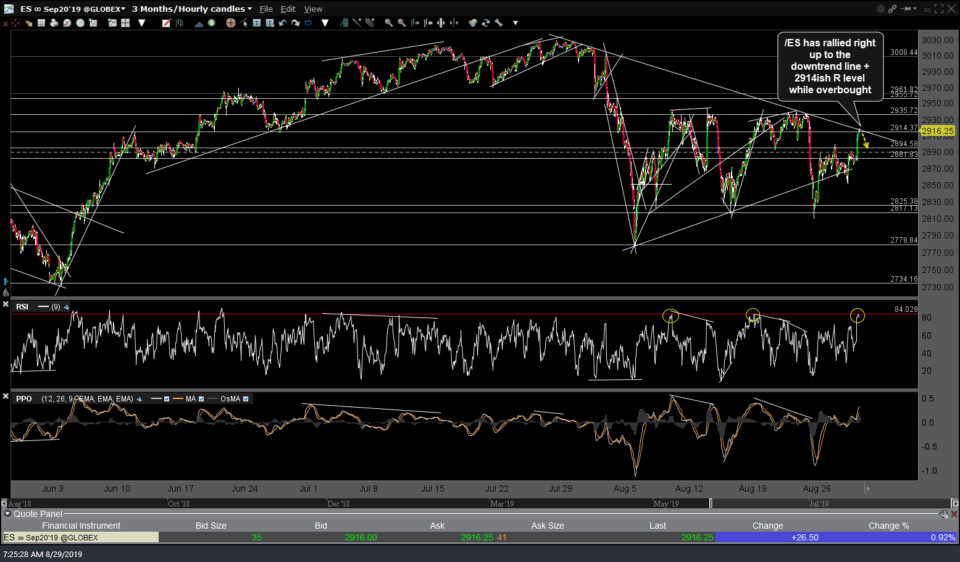960x562 pixels.
Task: Select the crosshair cursor tool
Action: [x=230, y=23]
